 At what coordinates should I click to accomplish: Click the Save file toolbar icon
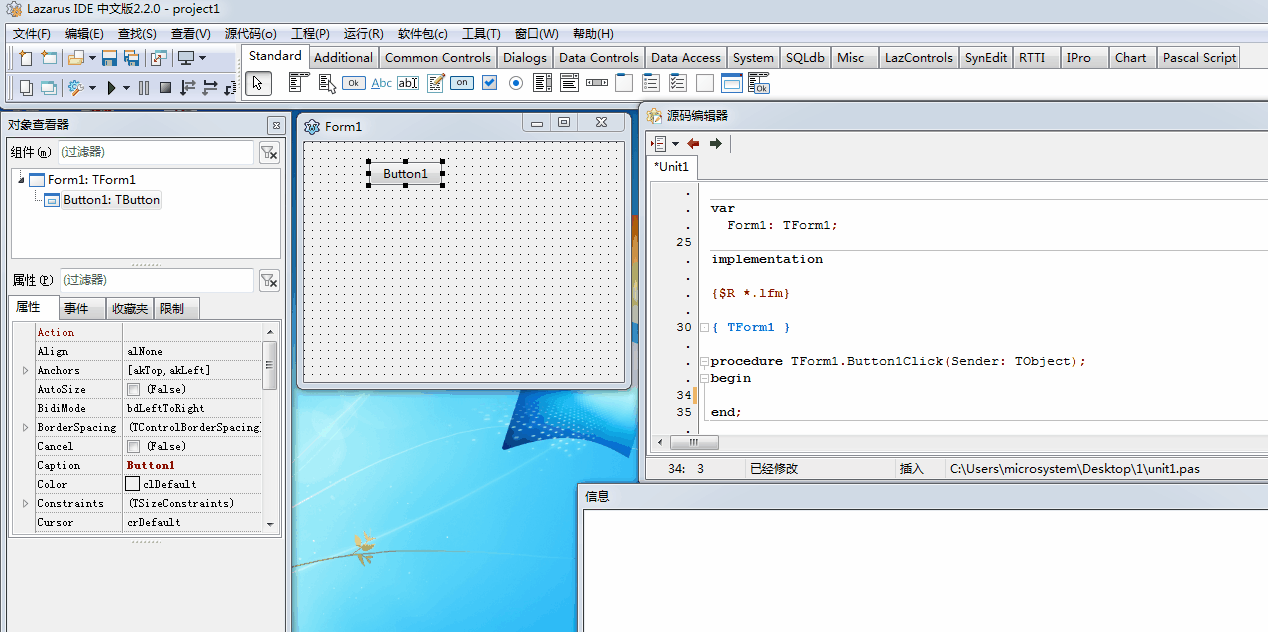110,58
